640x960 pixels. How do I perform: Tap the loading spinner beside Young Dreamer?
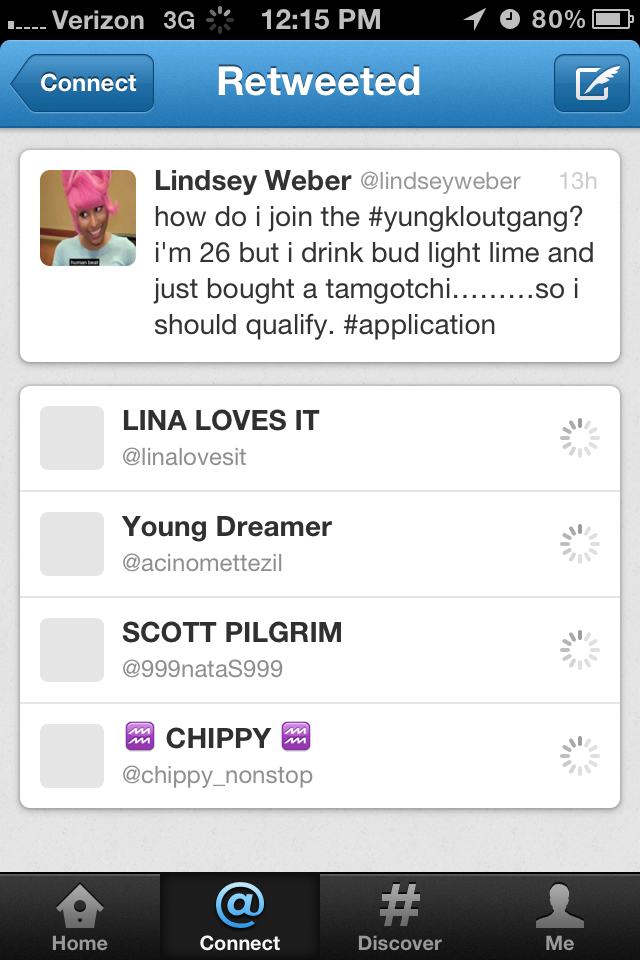(579, 544)
